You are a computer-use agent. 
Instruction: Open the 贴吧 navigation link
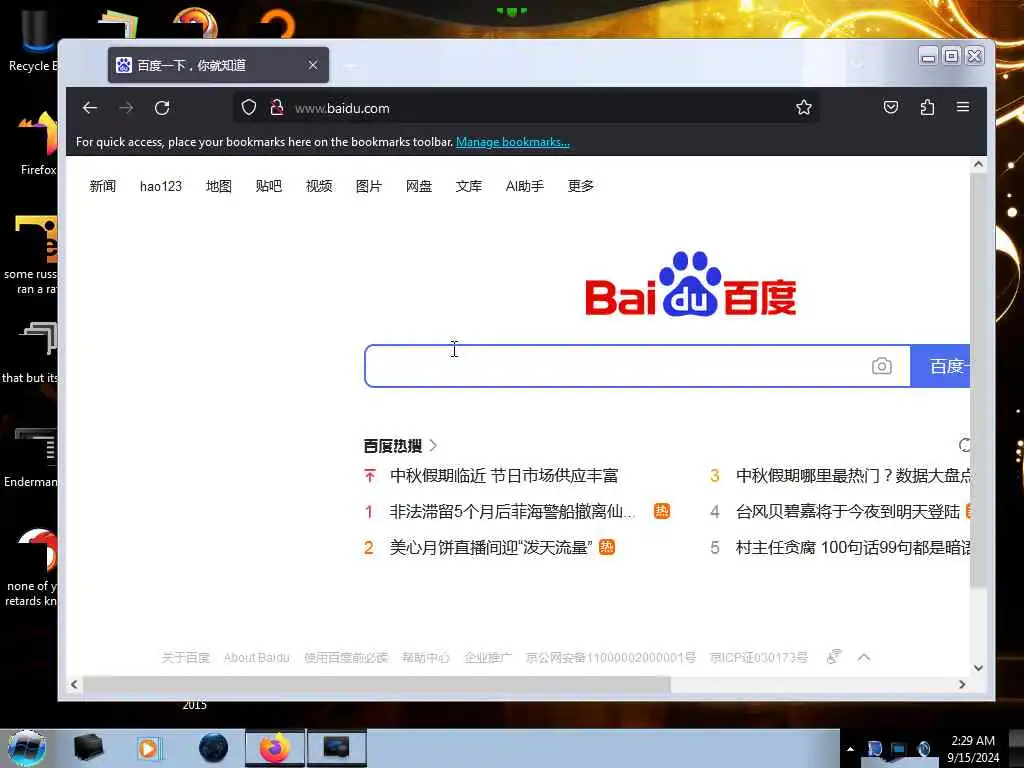point(268,186)
